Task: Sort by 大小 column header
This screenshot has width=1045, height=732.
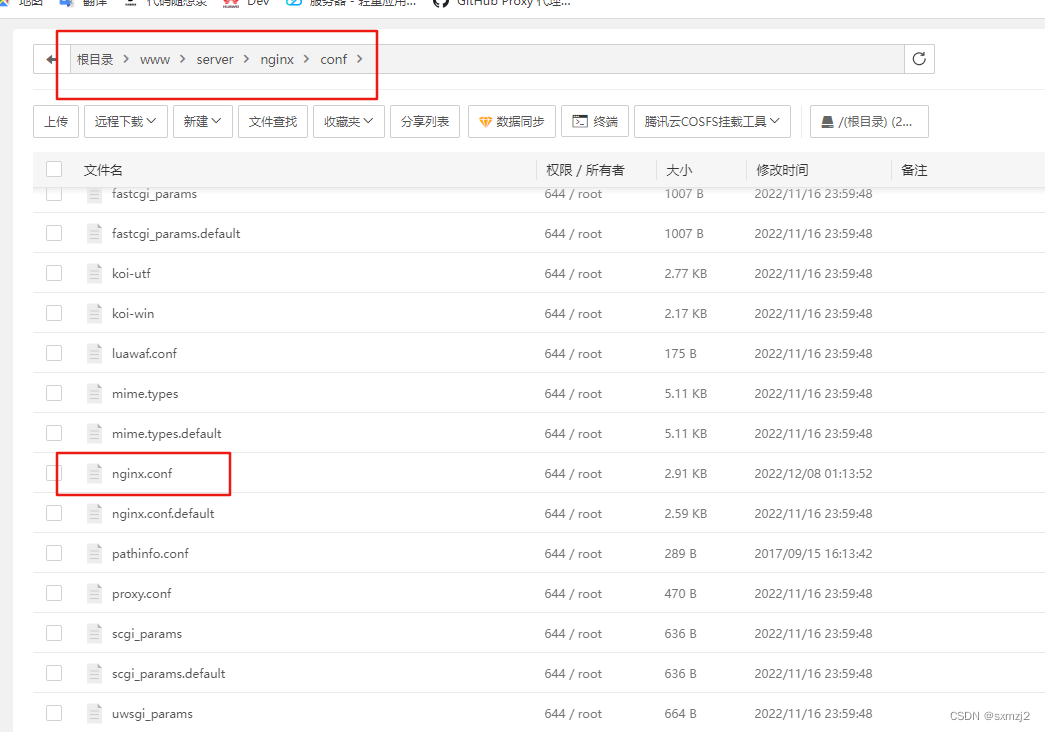Action: point(679,170)
